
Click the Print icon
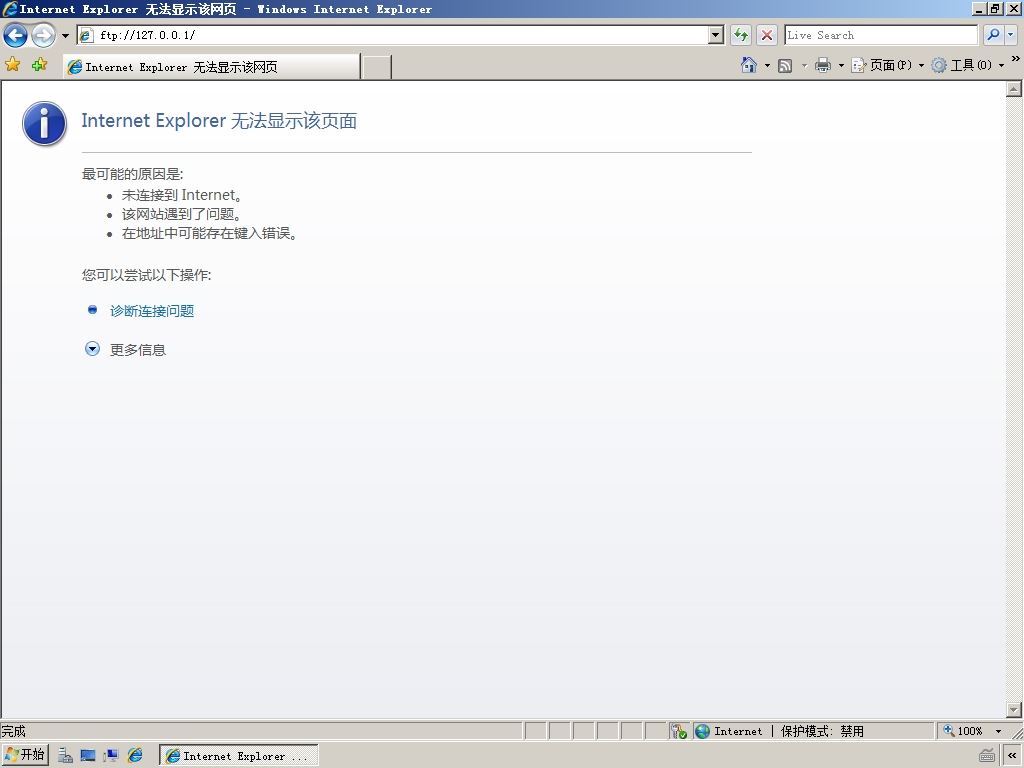823,65
